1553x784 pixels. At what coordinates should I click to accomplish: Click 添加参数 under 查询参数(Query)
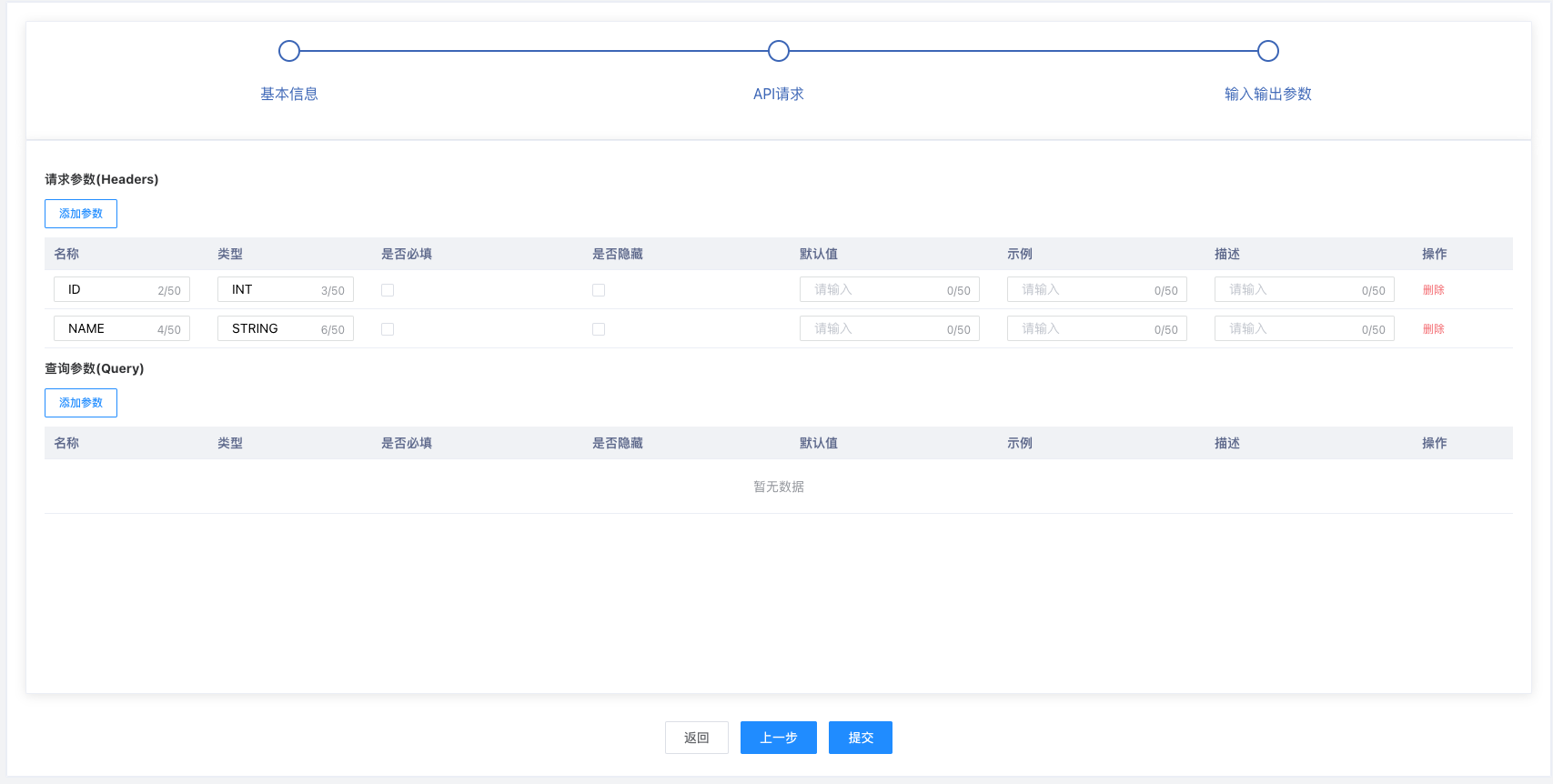(81, 403)
